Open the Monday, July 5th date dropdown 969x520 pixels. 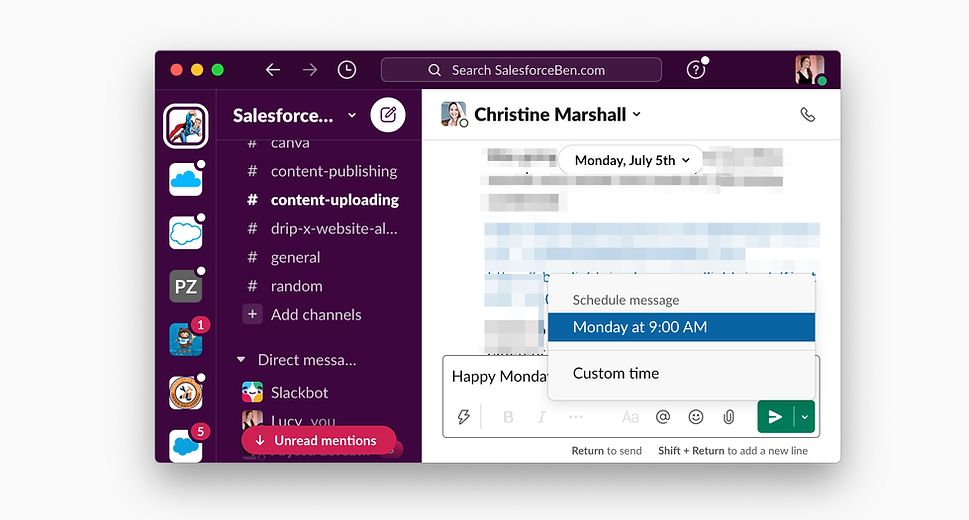coord(631,160)
